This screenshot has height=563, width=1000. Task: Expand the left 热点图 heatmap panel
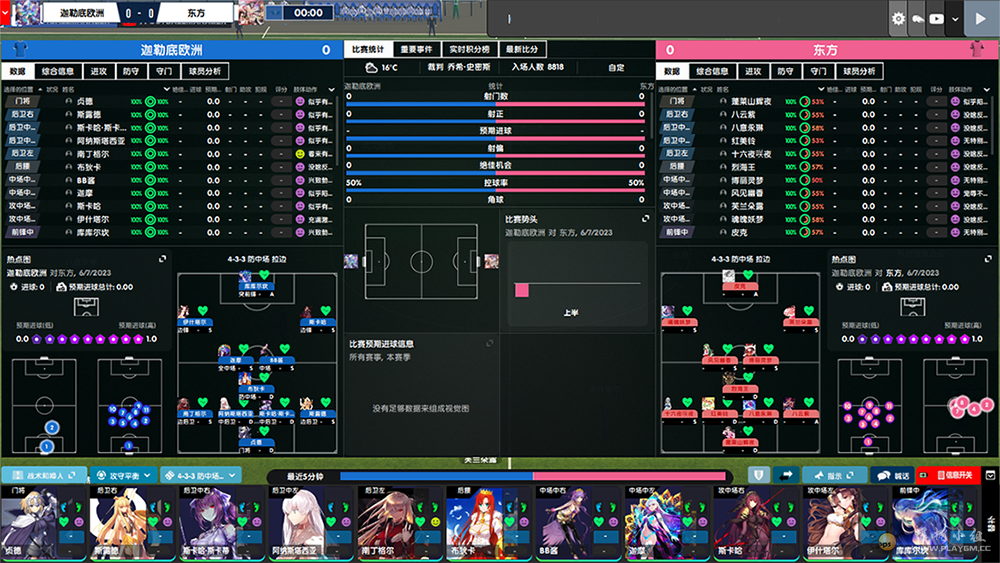point(163,258)
